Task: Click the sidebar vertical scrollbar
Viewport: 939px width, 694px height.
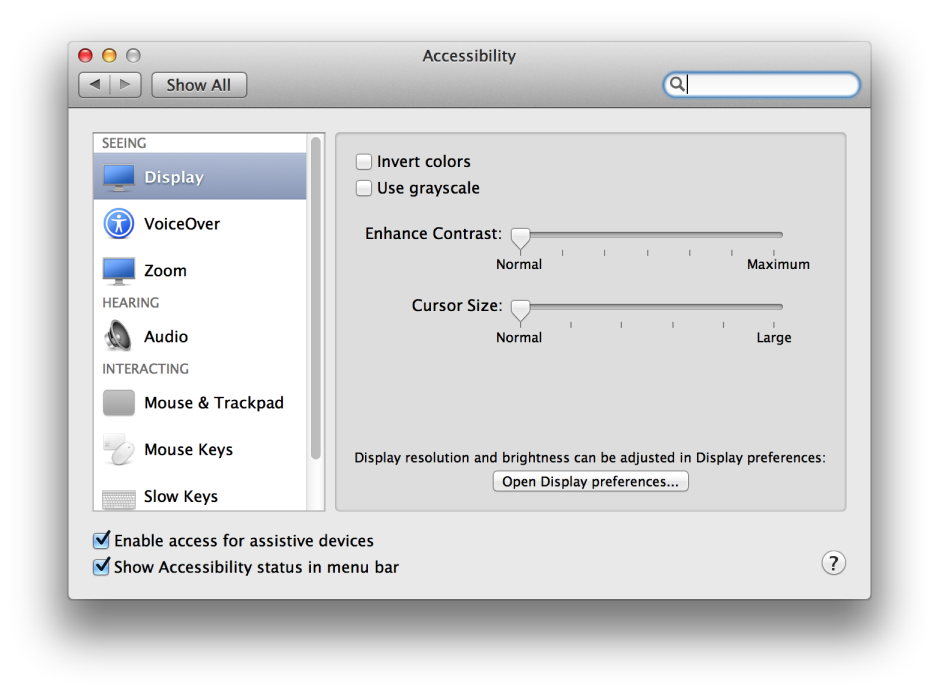Action: coord(316,300)
